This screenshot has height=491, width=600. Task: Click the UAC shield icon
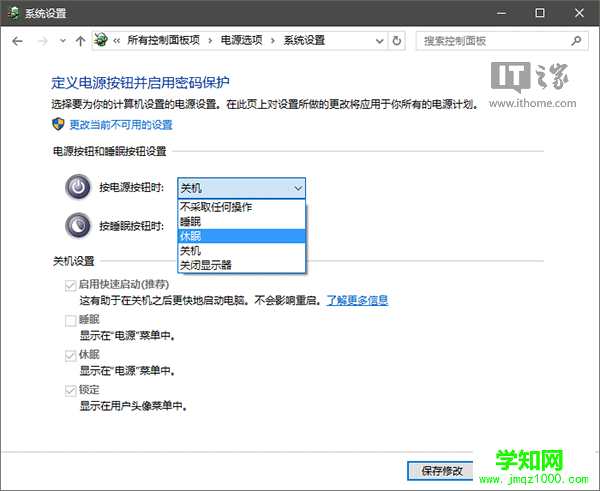tap(58, 124)
